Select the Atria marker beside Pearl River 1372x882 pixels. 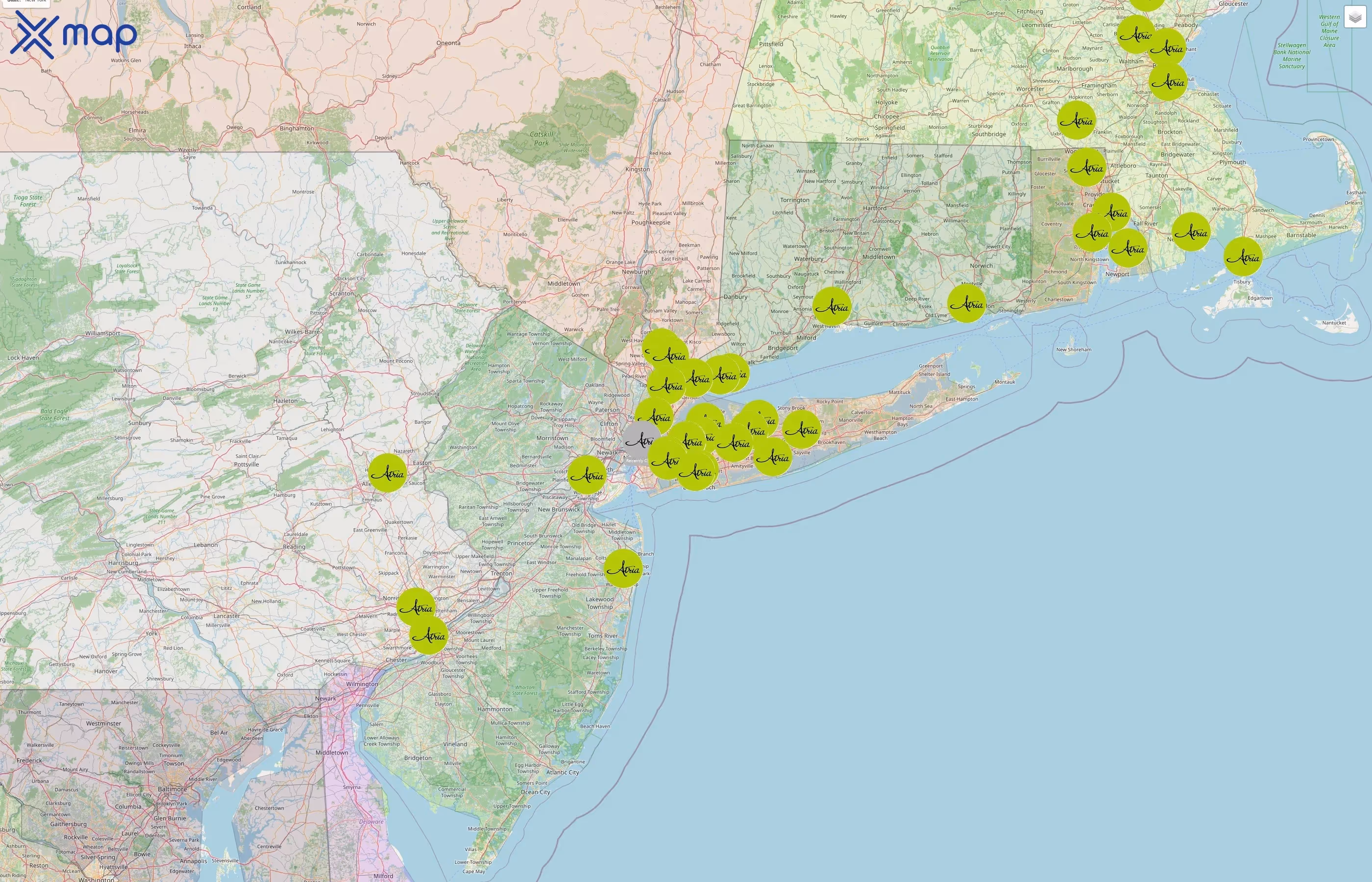[x=666, y=386]
